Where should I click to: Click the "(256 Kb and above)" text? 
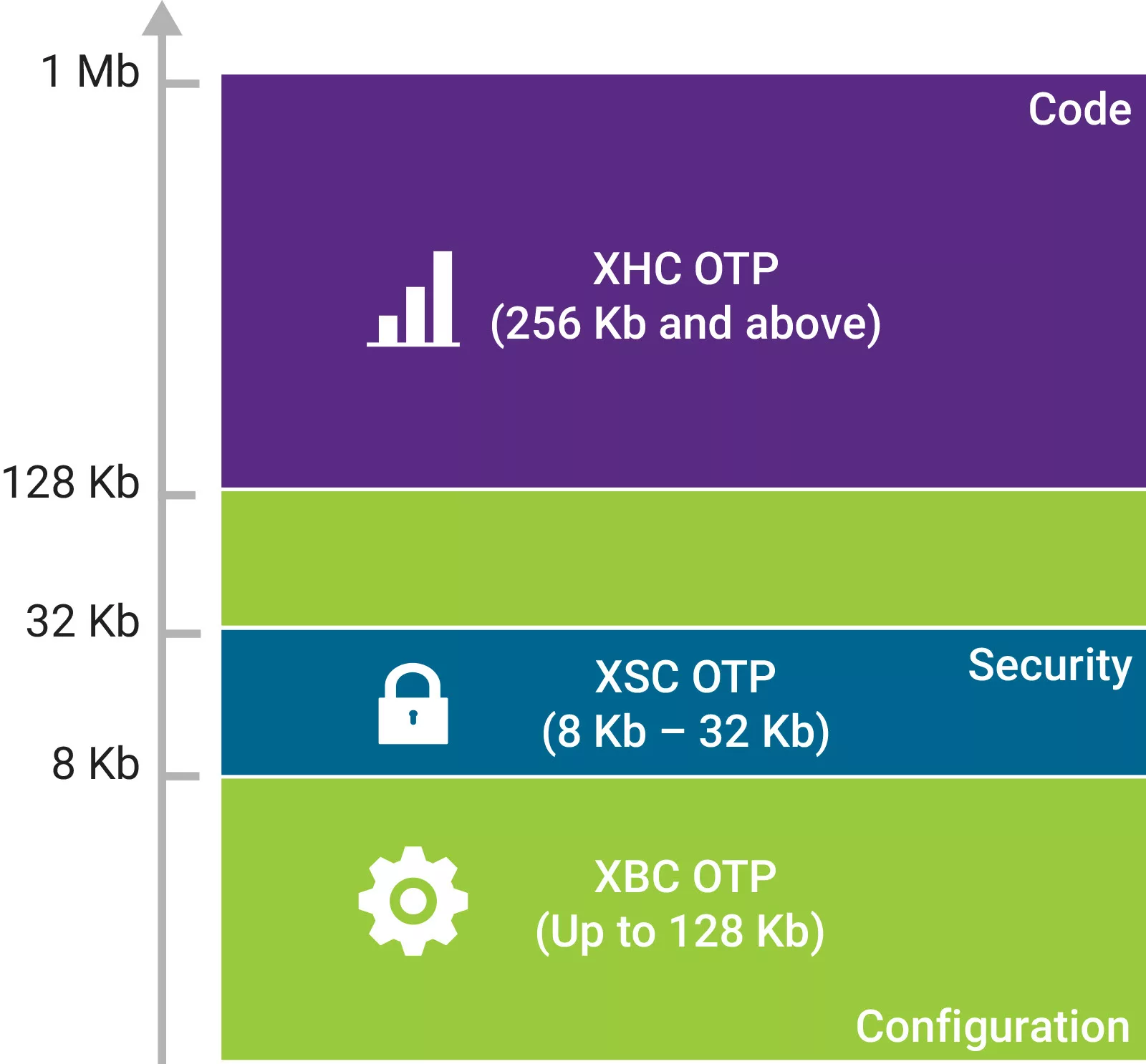(x=685, y=324)
